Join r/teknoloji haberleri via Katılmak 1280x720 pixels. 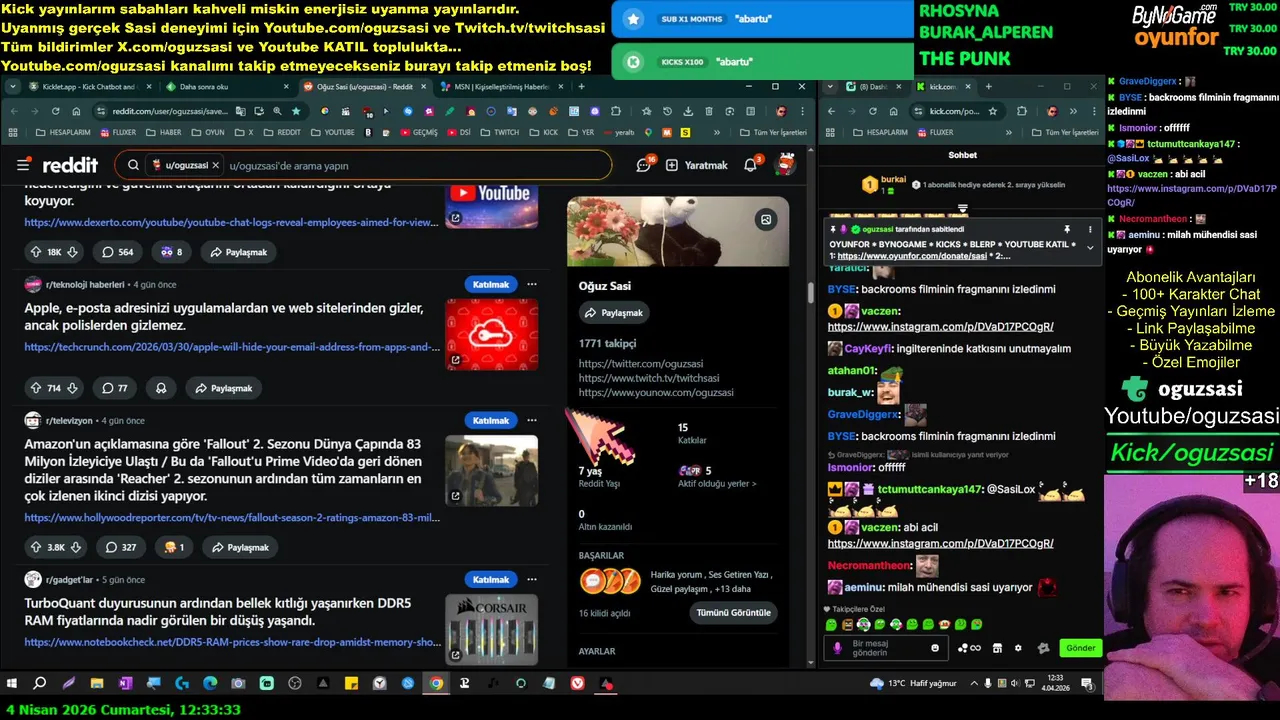point(491,284)
